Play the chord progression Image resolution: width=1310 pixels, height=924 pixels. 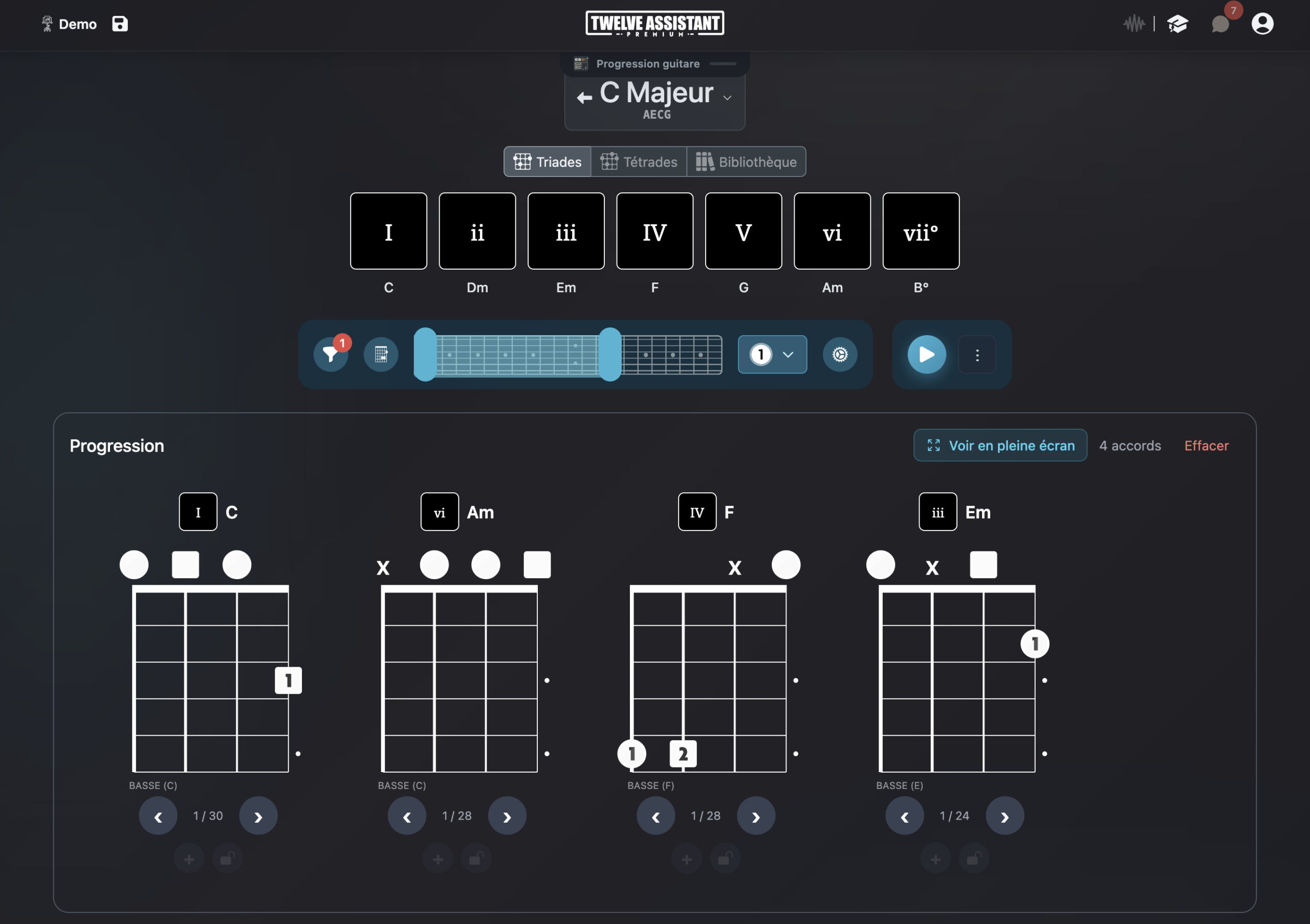coord(927,354)
